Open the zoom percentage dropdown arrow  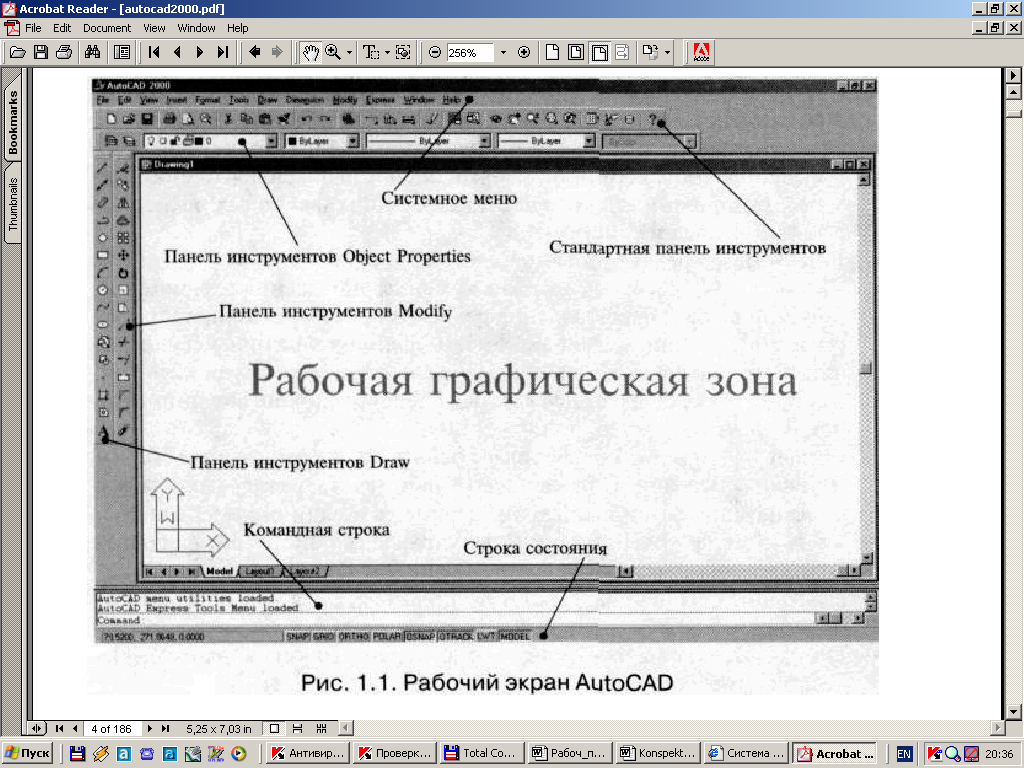pos(503,52)
